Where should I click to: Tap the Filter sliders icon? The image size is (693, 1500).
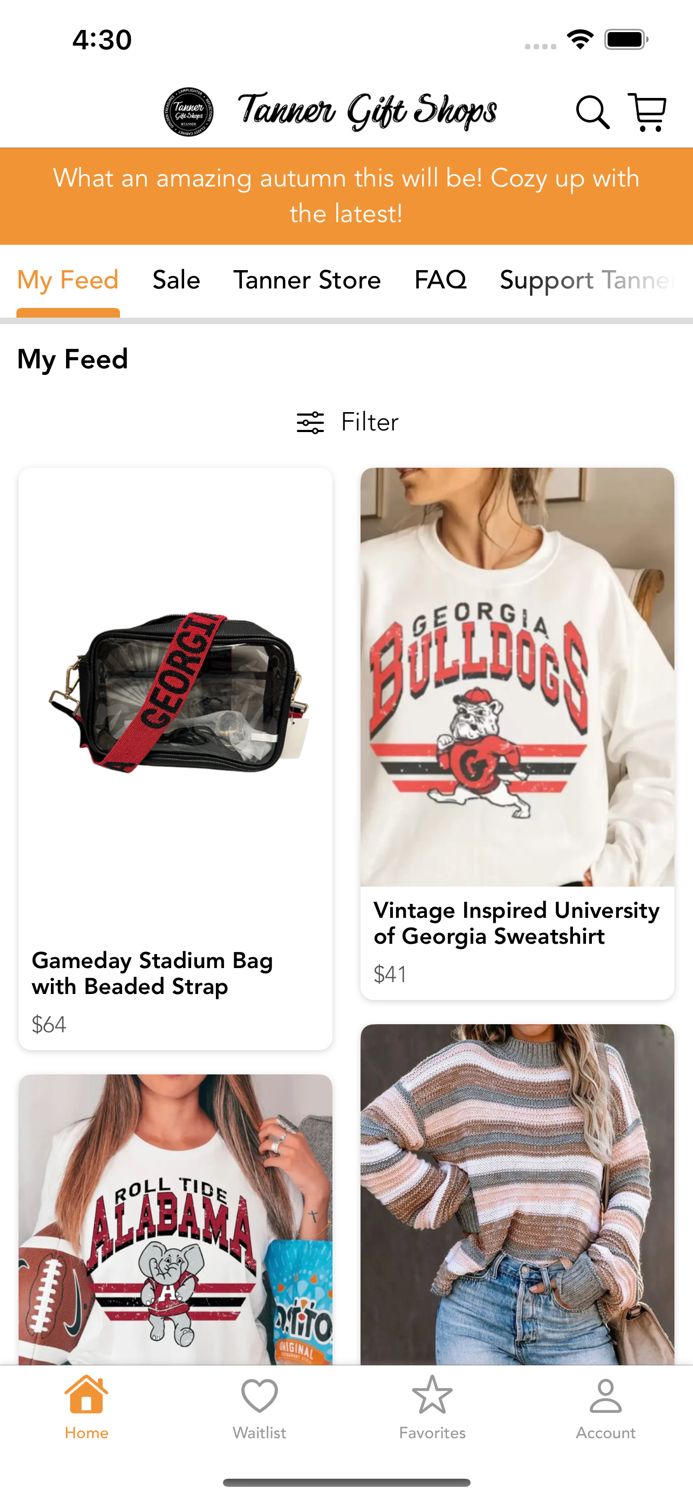pyautogui.click(x=310, y=422)
